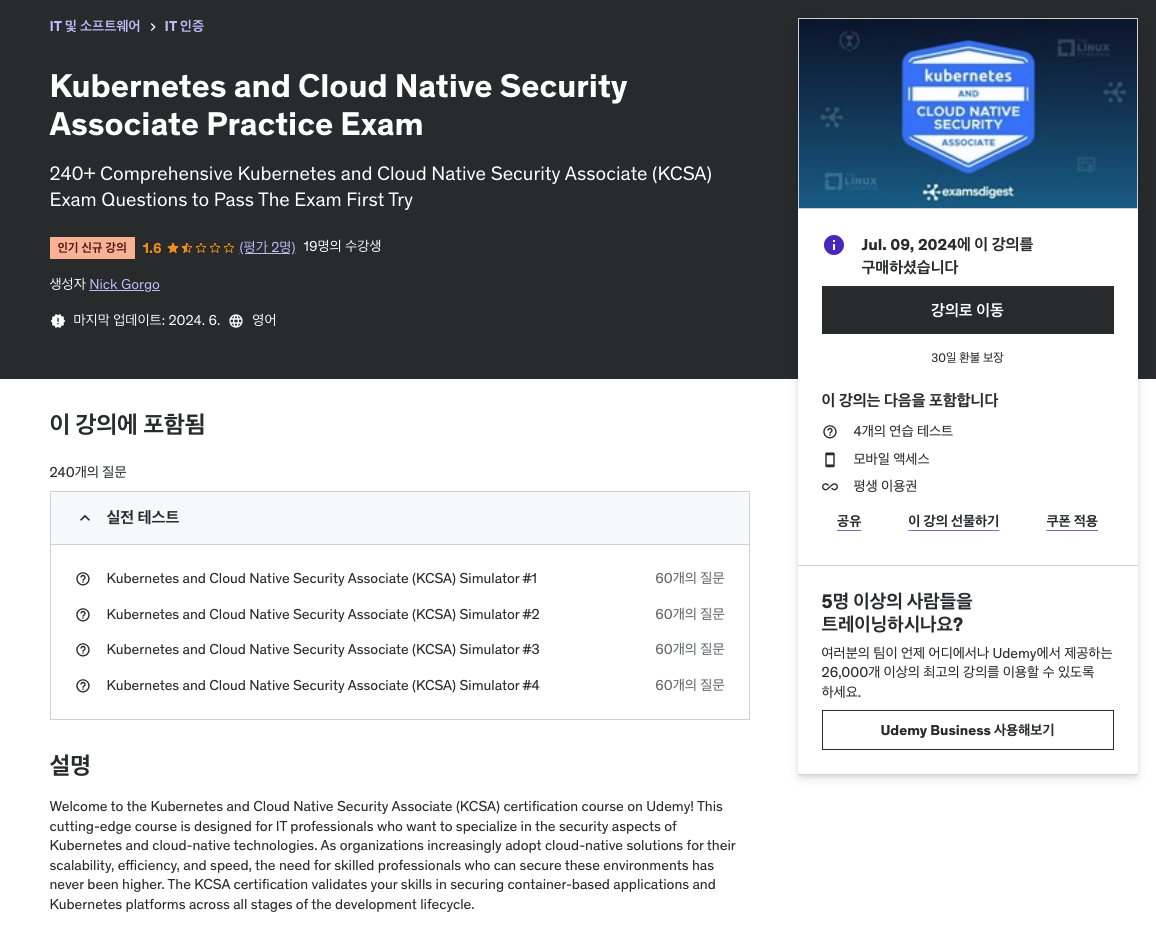Click the 60개의 질문 count for Simulator #4
1156x926 pixels.
click(x=689, y=685)
